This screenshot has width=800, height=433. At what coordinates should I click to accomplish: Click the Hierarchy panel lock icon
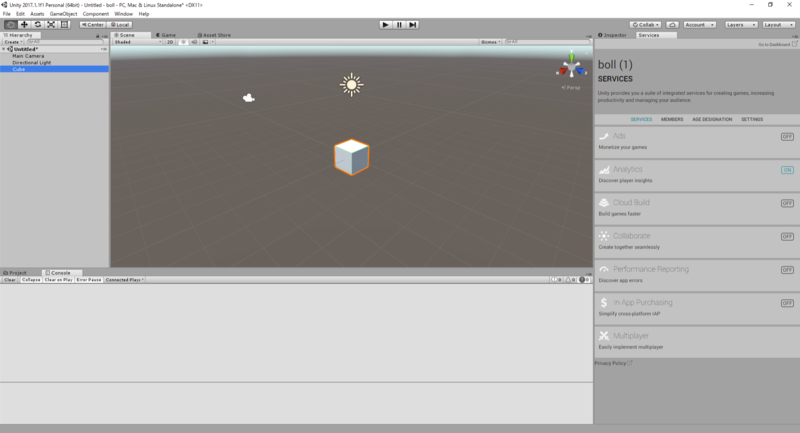(97, 36)
